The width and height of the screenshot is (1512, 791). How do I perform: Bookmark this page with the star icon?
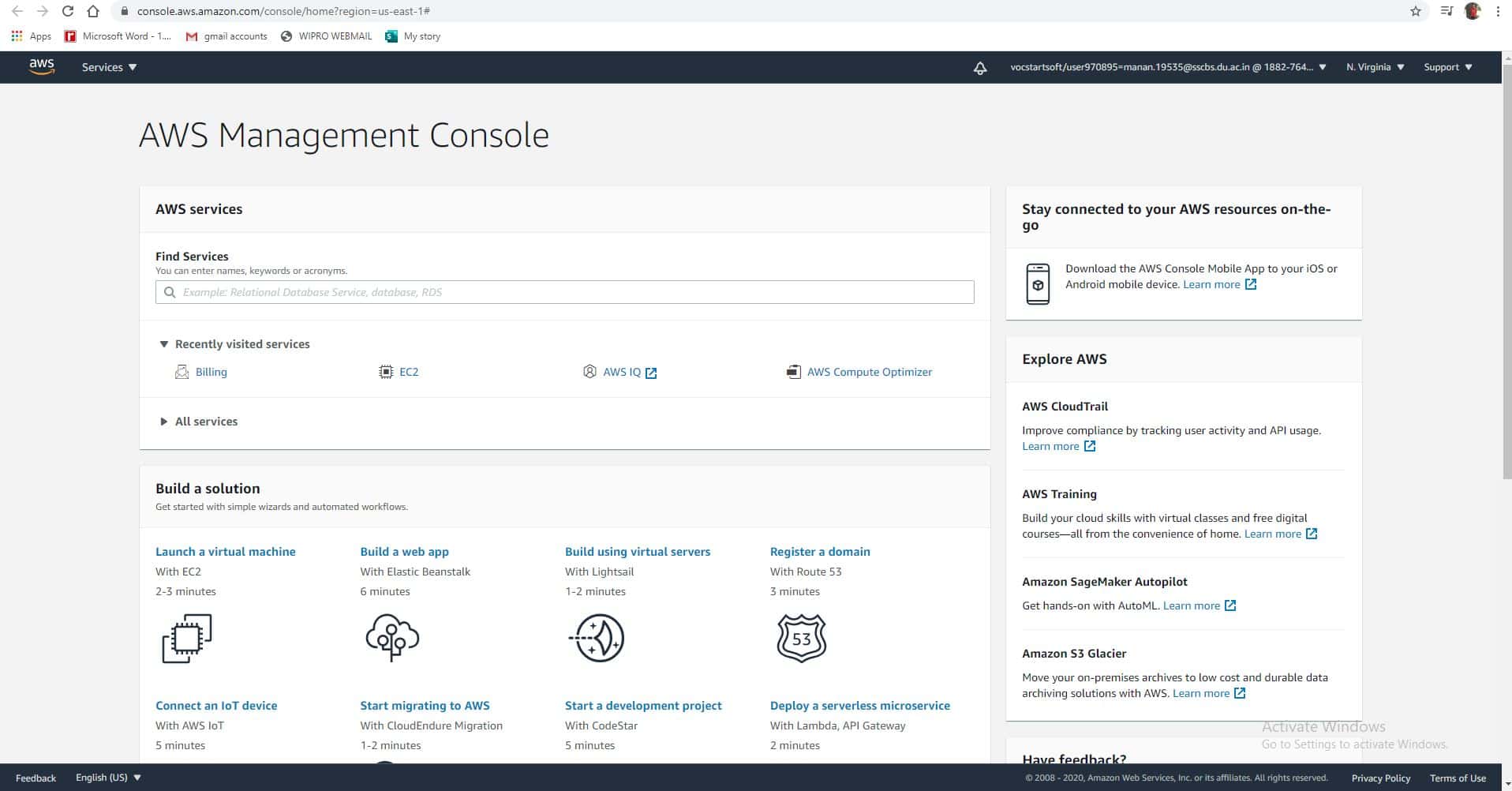[x=1416, y=11]
